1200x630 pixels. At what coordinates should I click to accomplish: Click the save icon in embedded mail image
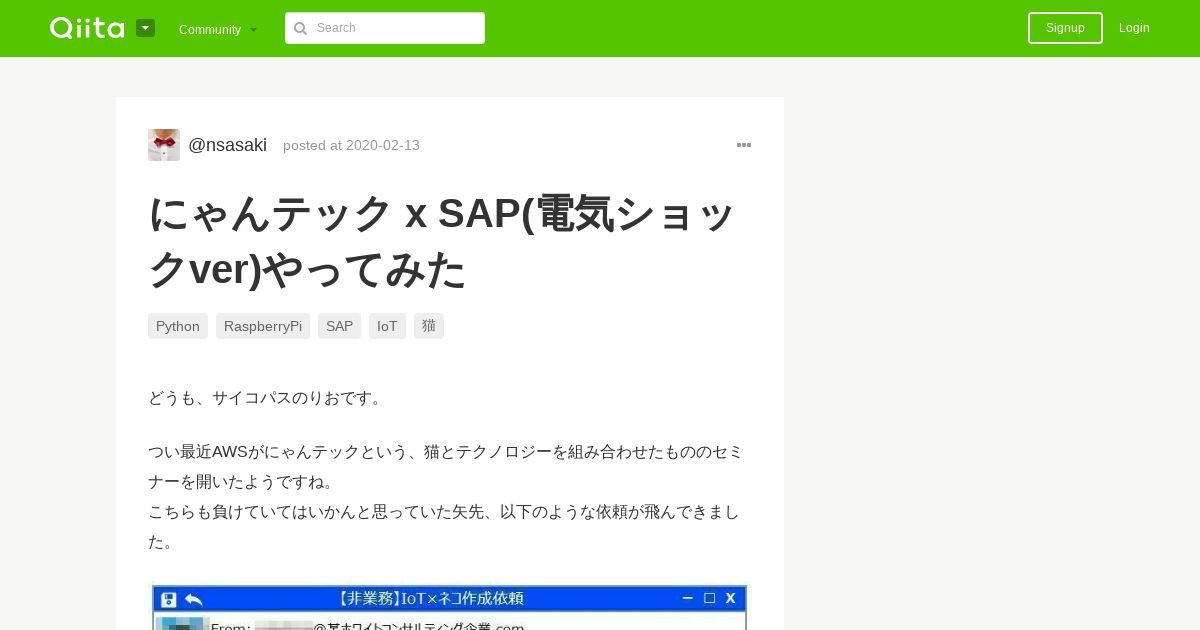click(169, 599)
